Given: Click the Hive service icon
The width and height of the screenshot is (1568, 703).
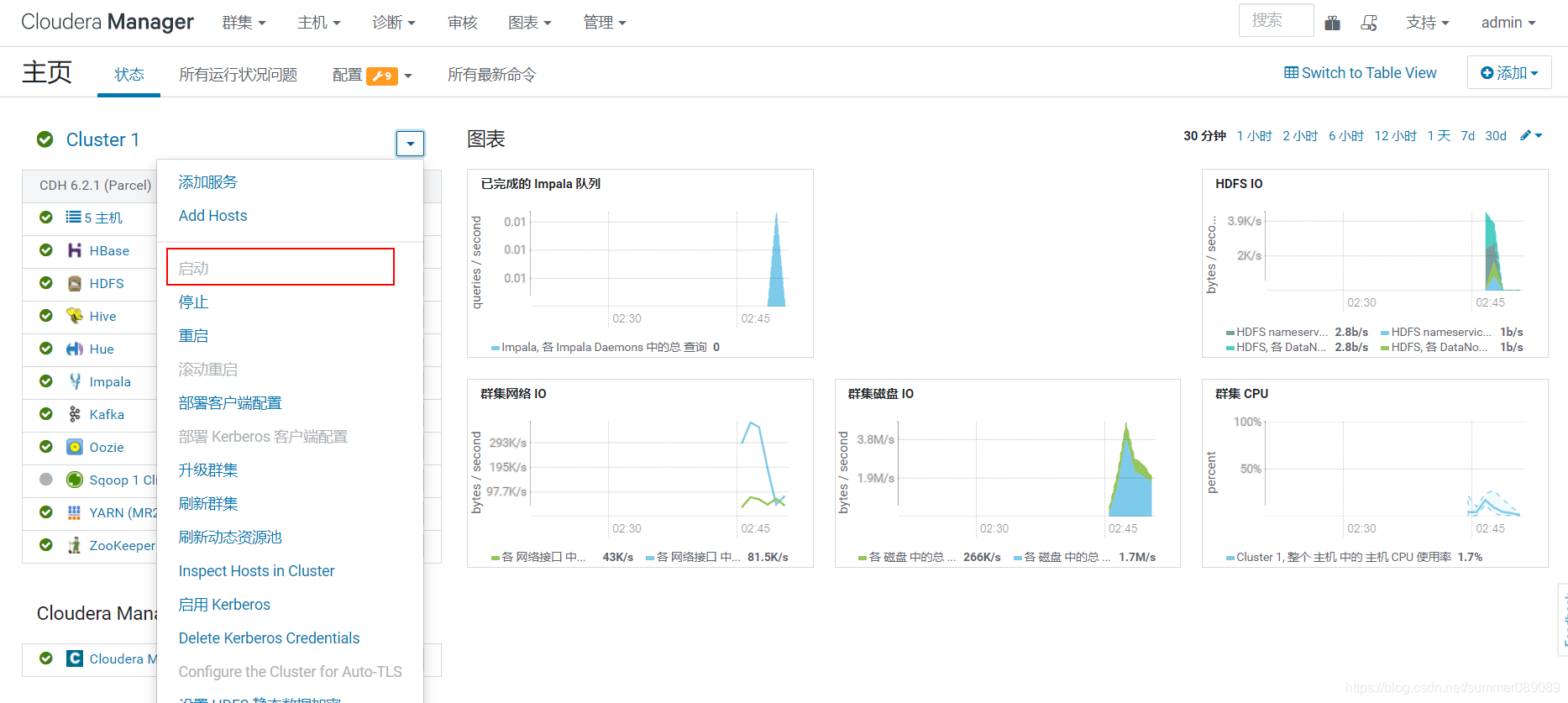Looking at the screenshot, I should click(75, 316).
